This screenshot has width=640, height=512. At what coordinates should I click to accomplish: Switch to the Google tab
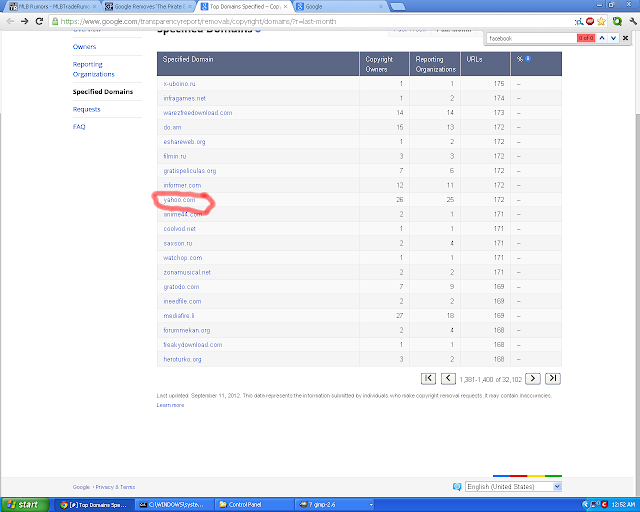[340, 7]
